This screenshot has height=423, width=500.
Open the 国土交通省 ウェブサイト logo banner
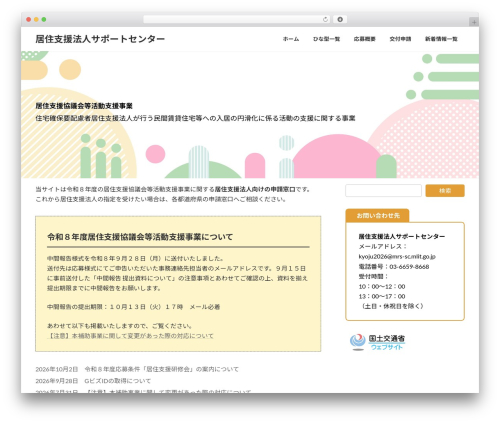pos(377,342)
